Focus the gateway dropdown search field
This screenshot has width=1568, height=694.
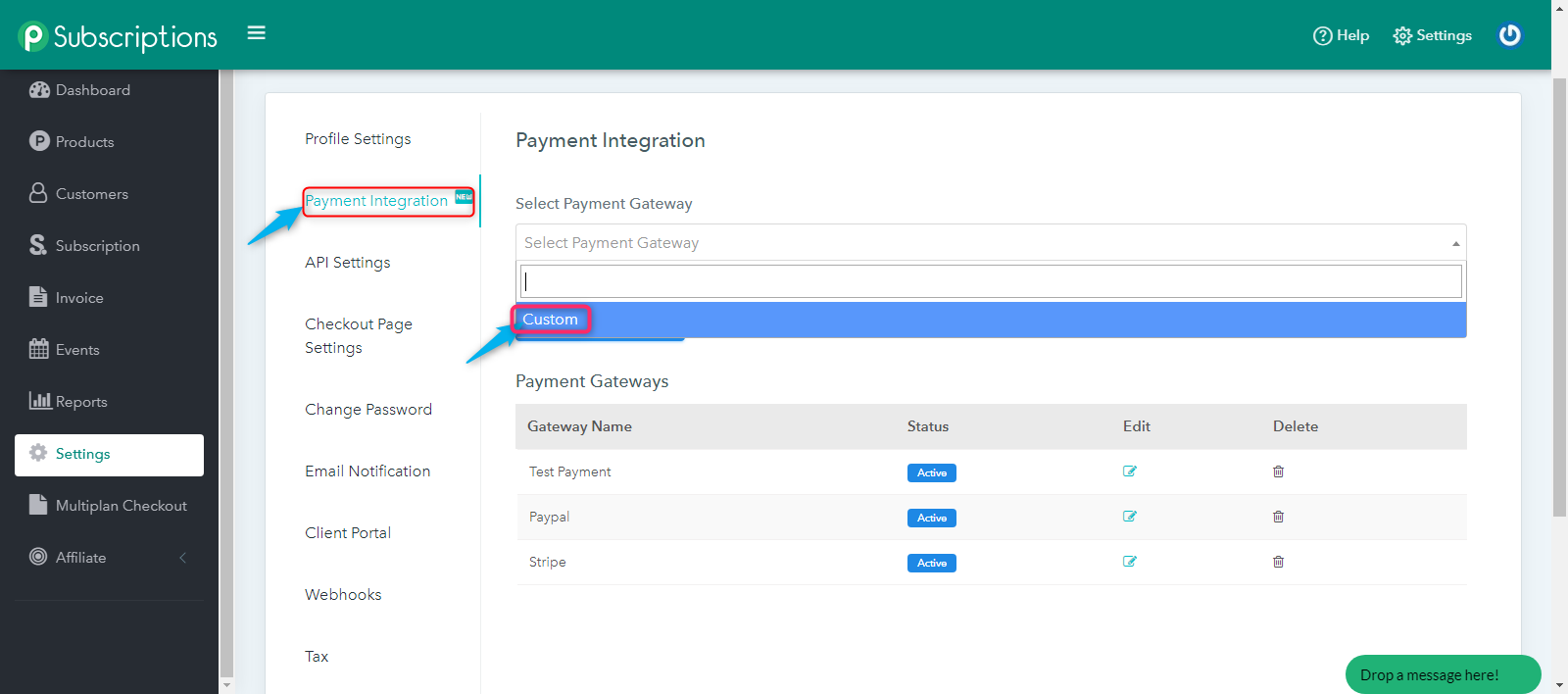coord(991,281)
